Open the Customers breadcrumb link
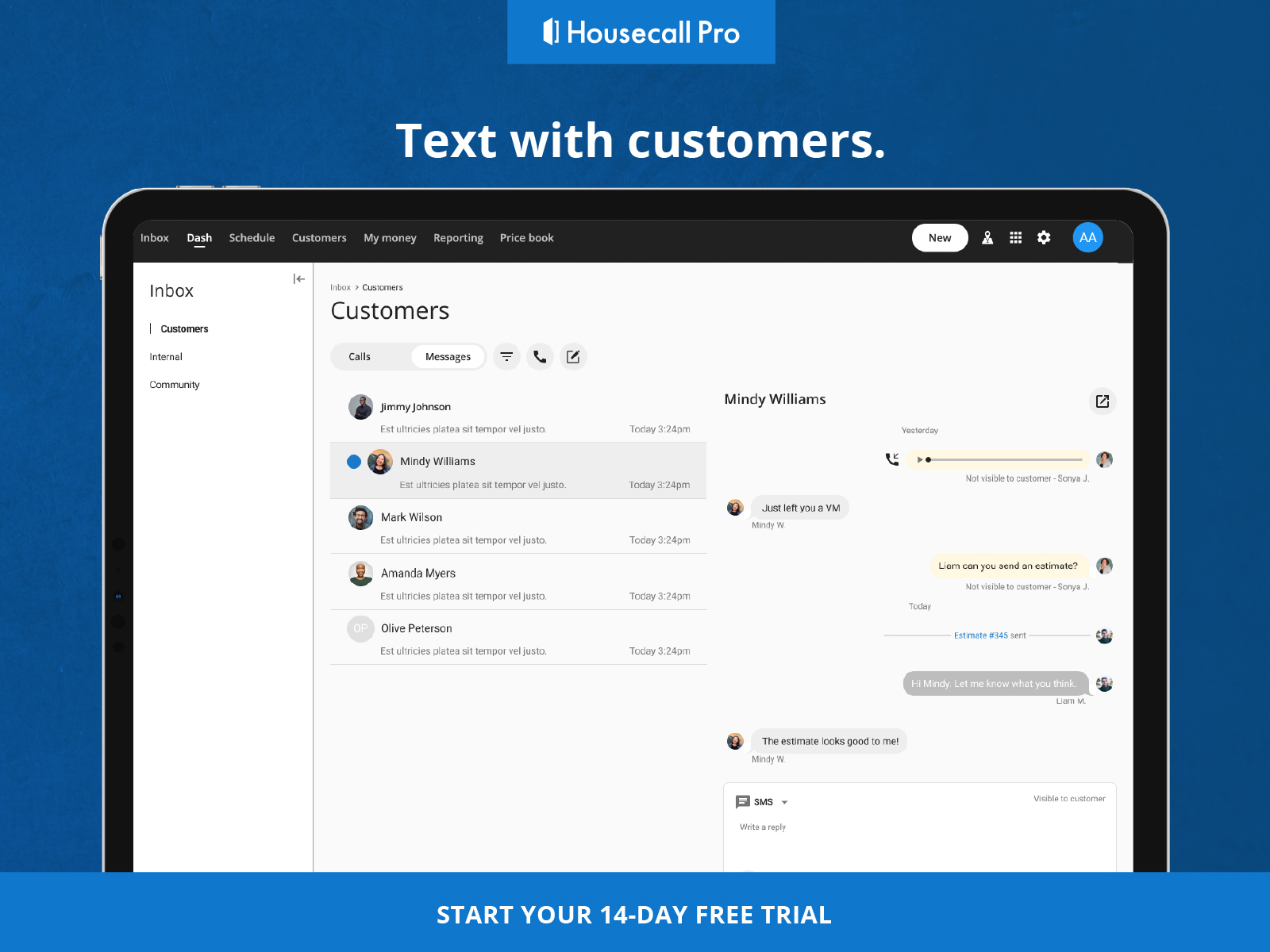Image resolution: width=1270 pixels, height=952 pixels. pyautogui.click(x=382, y=287)
